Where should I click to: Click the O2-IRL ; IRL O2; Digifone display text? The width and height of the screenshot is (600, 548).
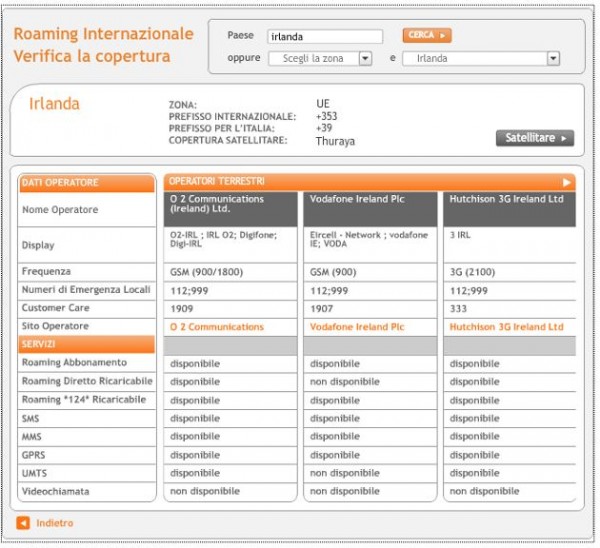coord(223,239)
